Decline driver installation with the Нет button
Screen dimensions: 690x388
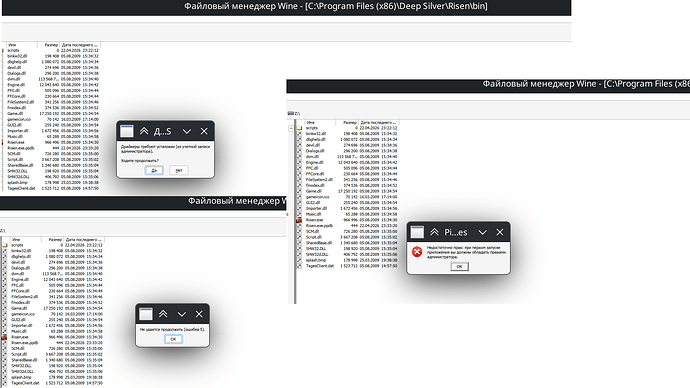click(x=179, y=170)
